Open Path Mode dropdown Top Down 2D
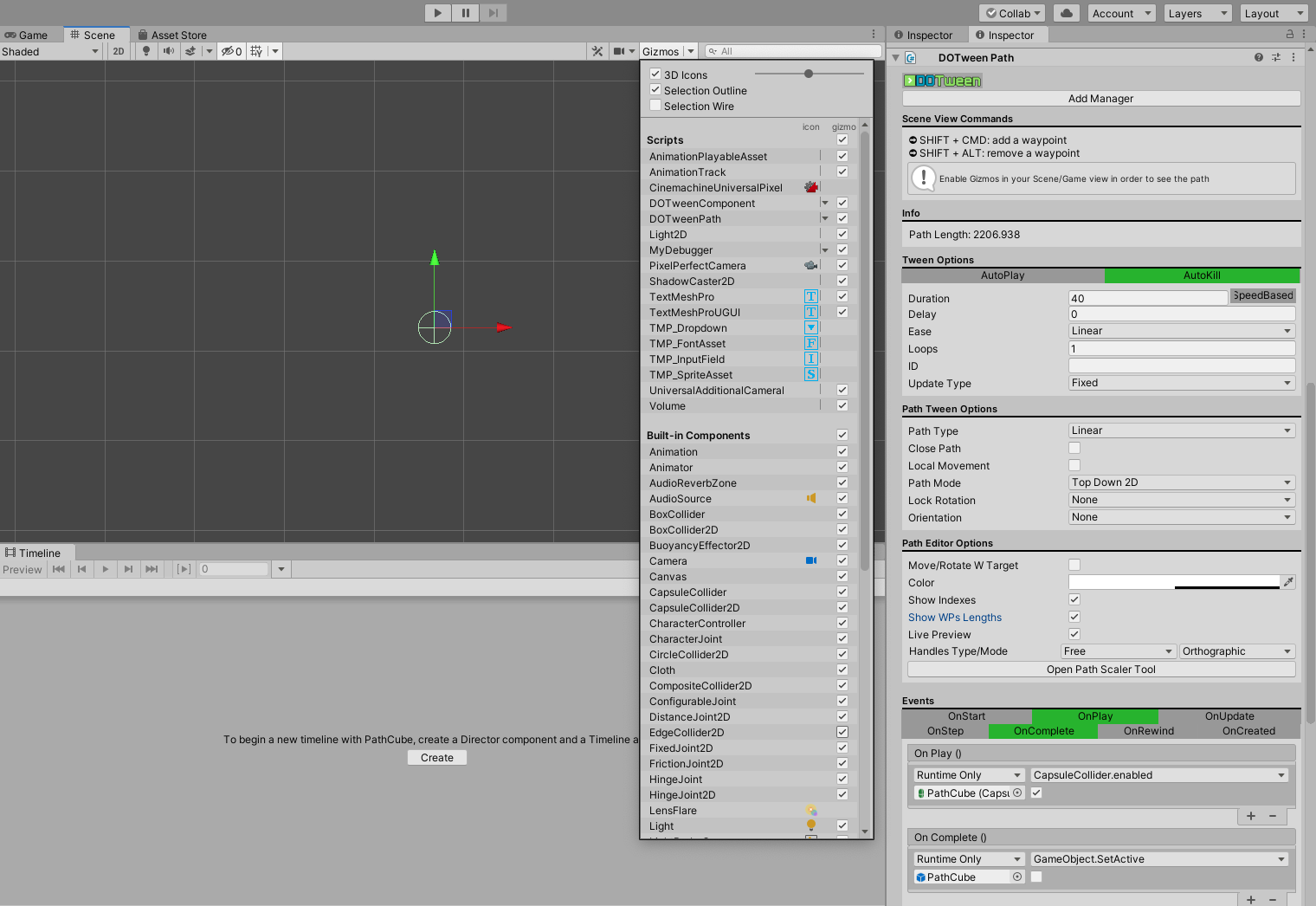This screenshot has height=906, width=1316. (x=1182, y=482)
